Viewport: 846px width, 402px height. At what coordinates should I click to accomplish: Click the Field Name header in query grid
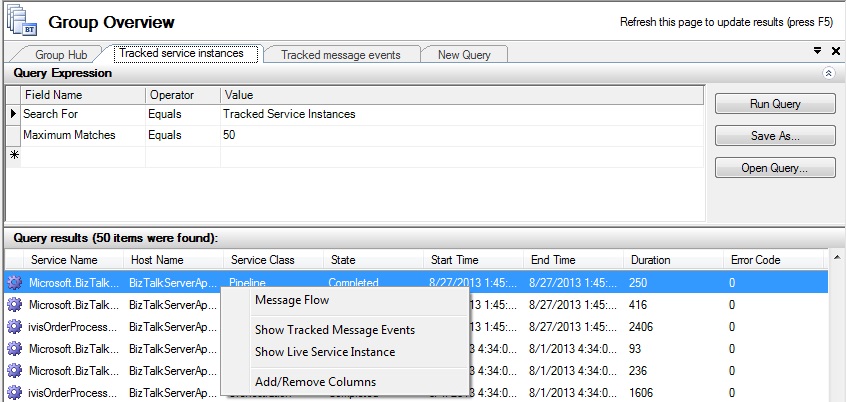click(x=83, y=95)
